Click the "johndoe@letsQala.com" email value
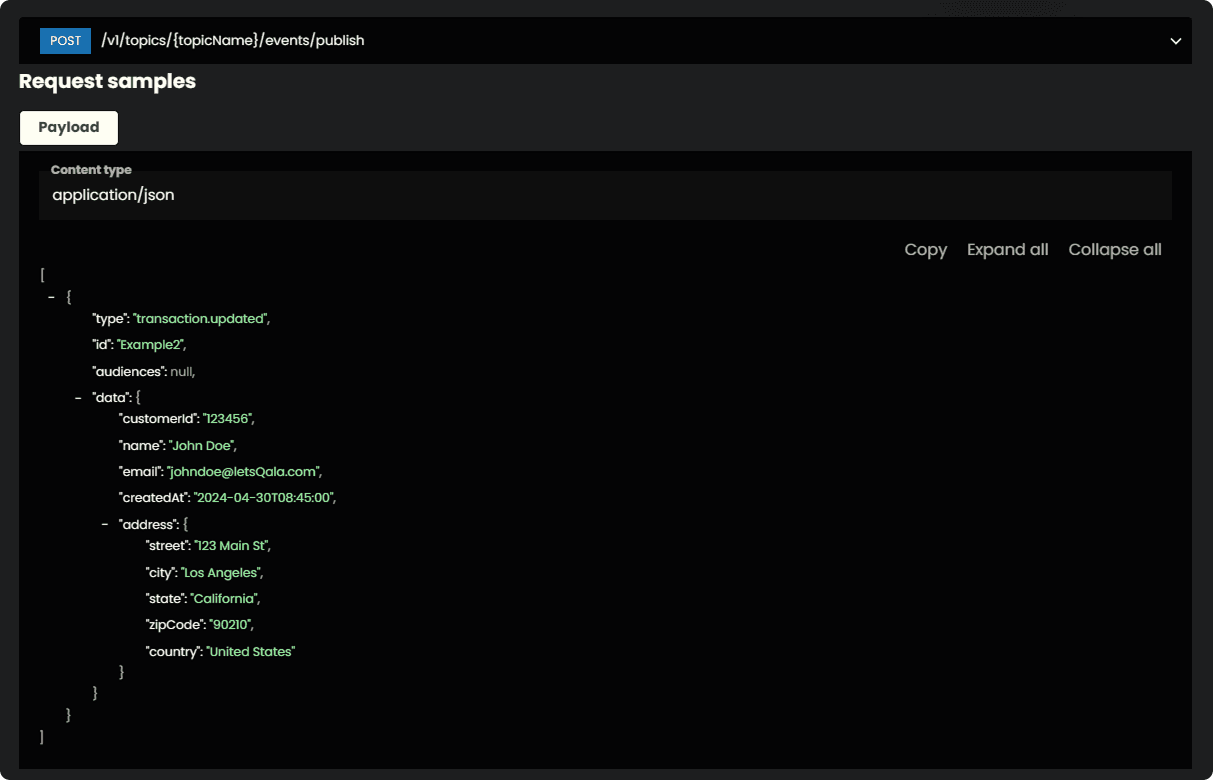This screenshot has height=780, width=1213. [244, 471]
